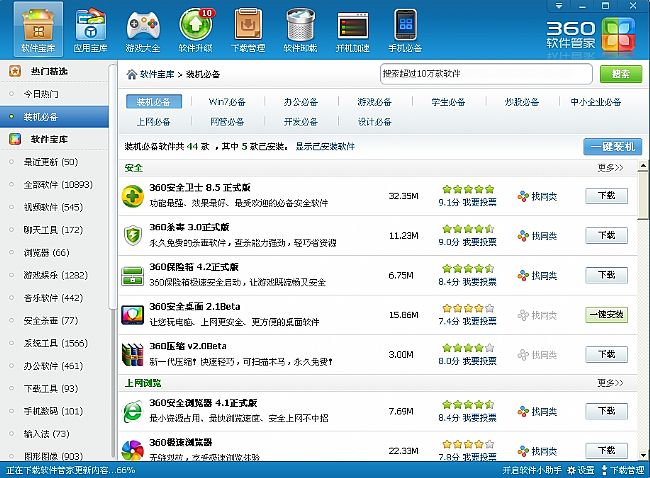Open the 软件卸载 trash icon
Viewport: 650px width, 478px height.
tap(300, 29)
